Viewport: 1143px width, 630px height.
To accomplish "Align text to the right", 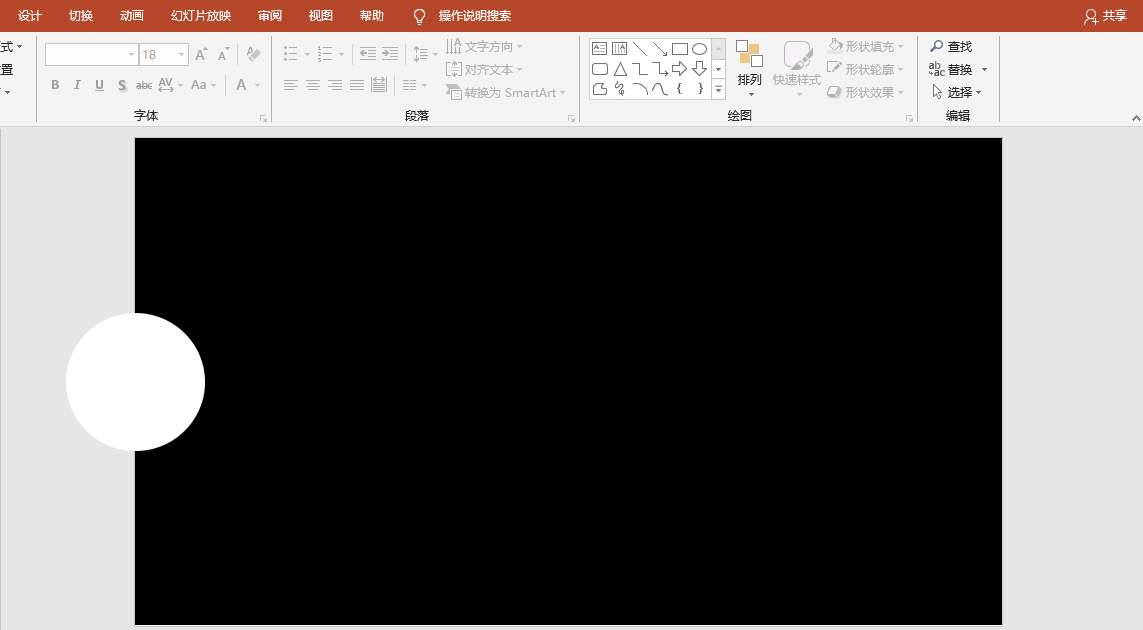I will 335,85.
